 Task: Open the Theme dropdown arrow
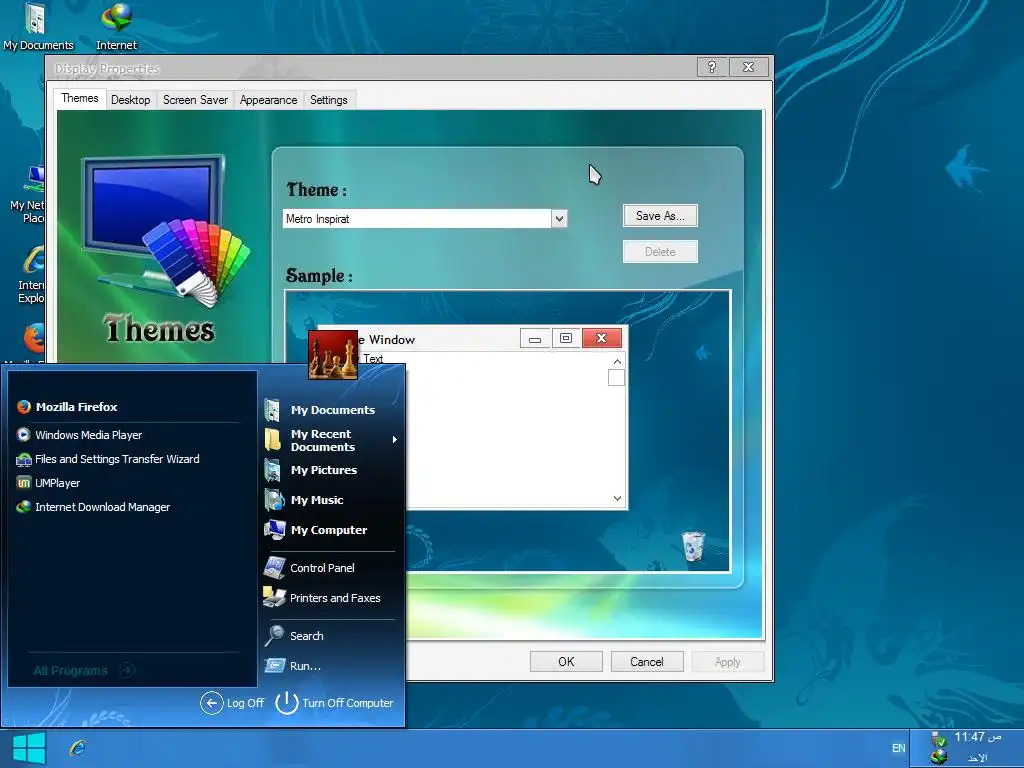(559, 219)
